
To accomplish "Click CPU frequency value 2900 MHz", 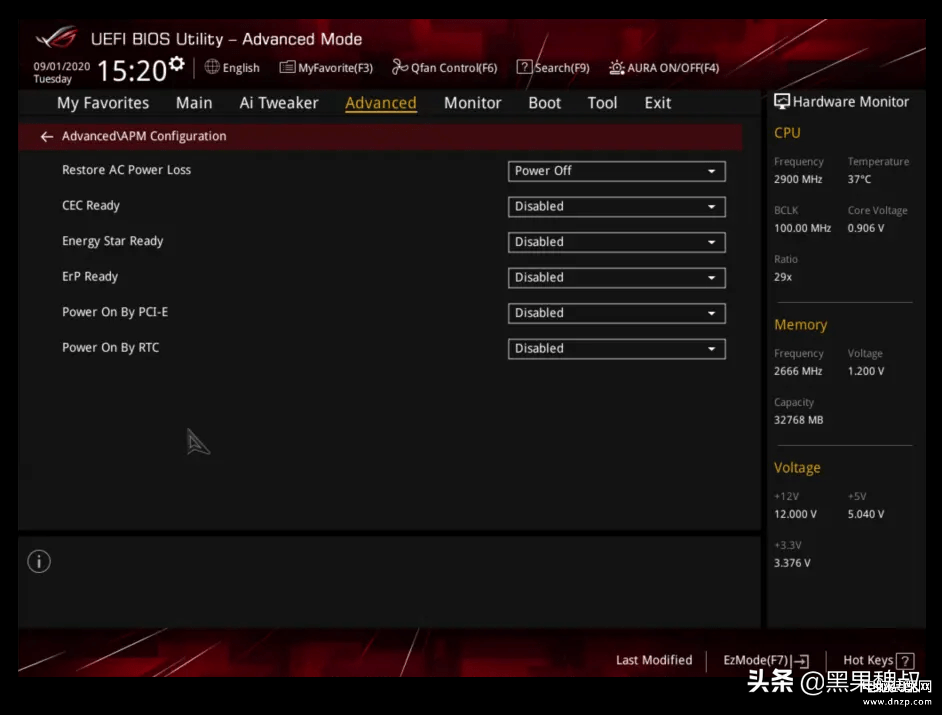I will pyautogui.click(x=798, y=179).
